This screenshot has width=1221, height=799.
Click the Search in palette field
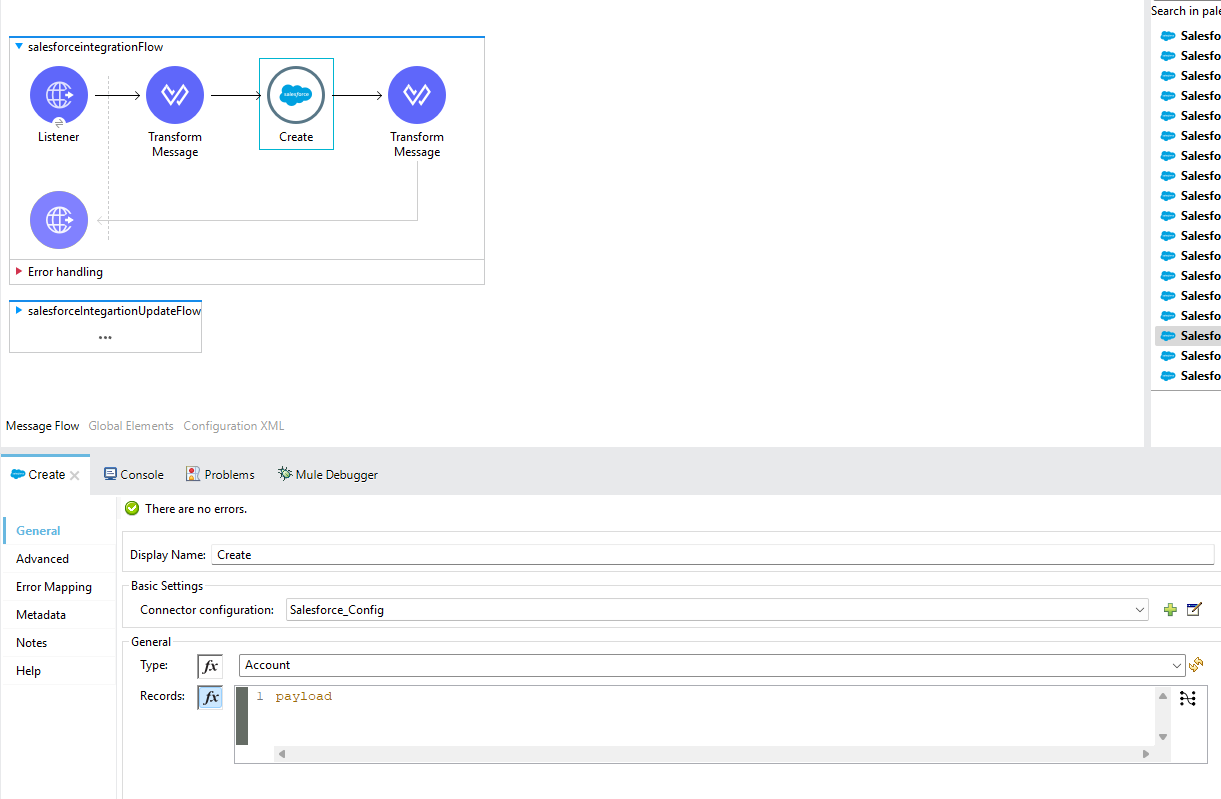point(1185,11)
